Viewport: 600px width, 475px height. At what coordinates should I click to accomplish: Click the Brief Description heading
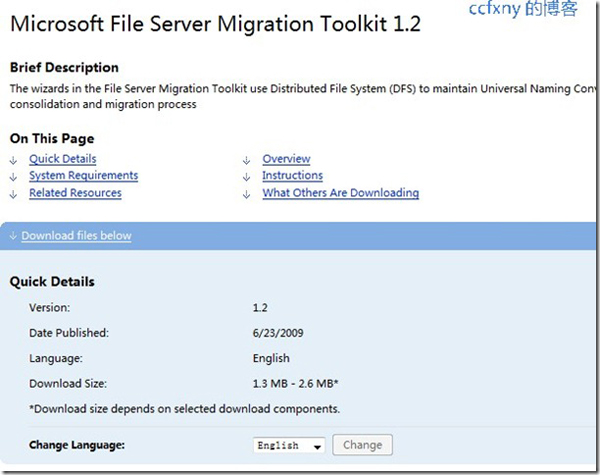click(64, 68)
